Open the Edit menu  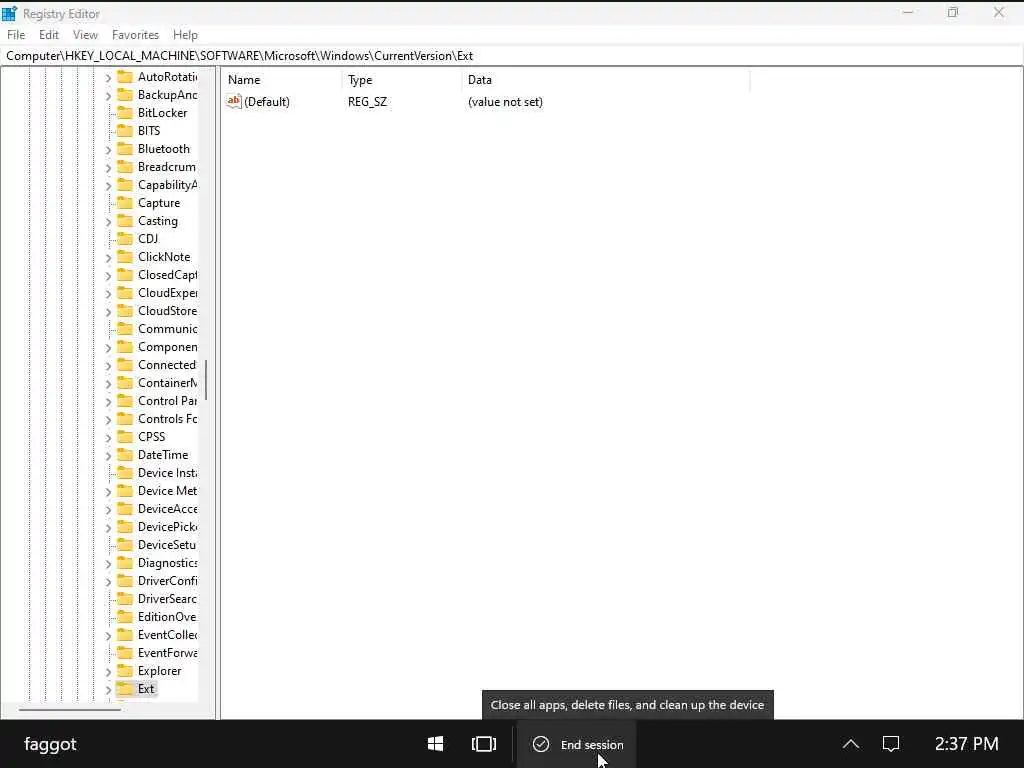coord(48,35)
